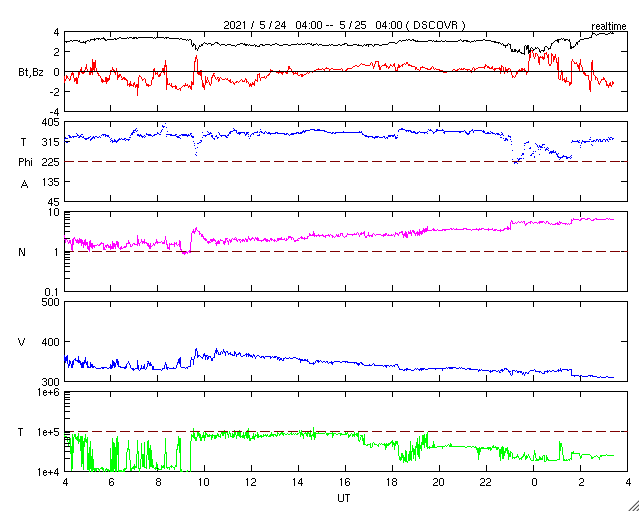Image resolution: width=640 pixels, height=512 pixels.
Task: Select the 0 hour tick on time axis
Action: pyautogui.click(x=534, y=482)
